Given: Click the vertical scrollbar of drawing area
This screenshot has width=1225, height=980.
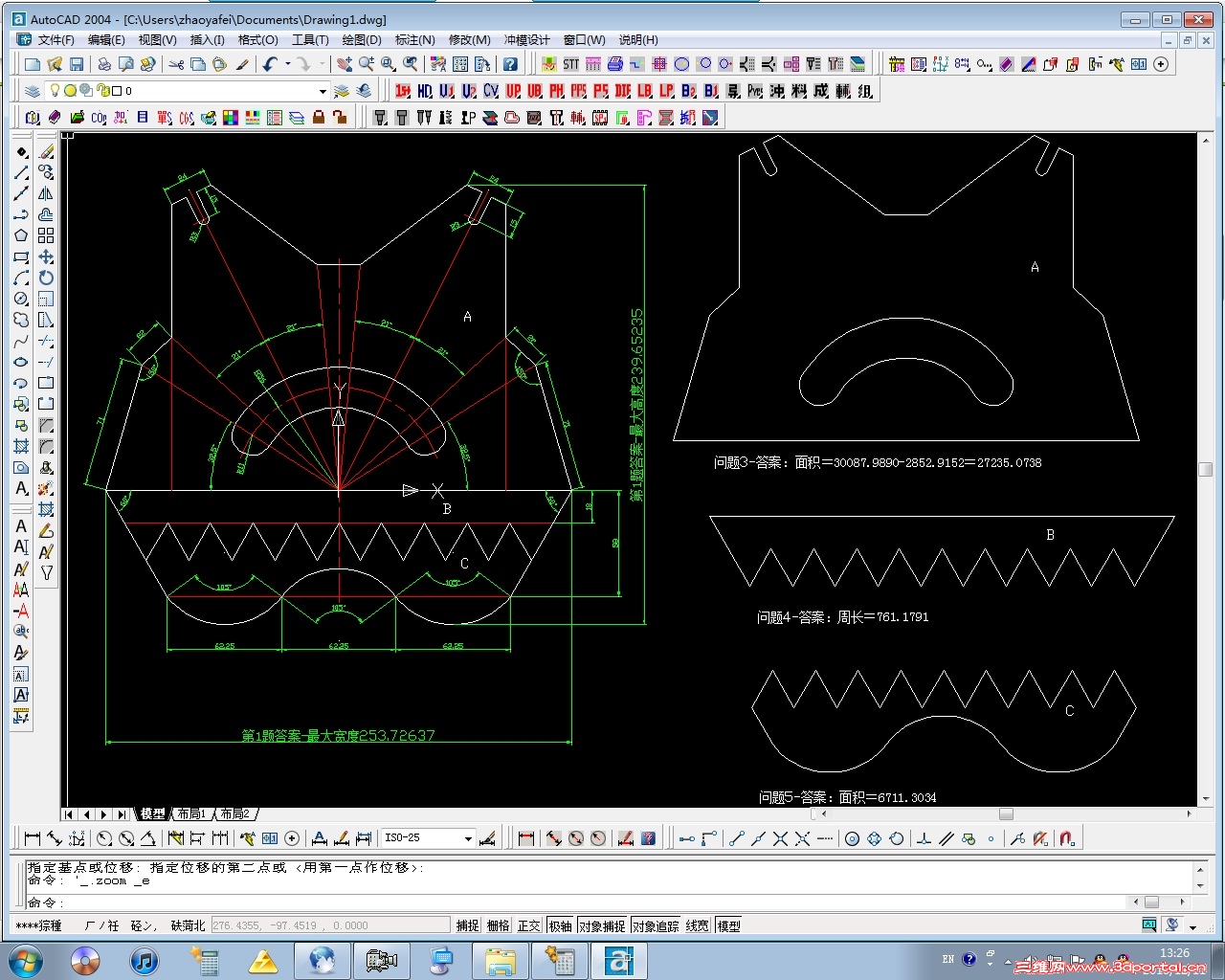Looking at the screenshot, I should coord(1205,469).
